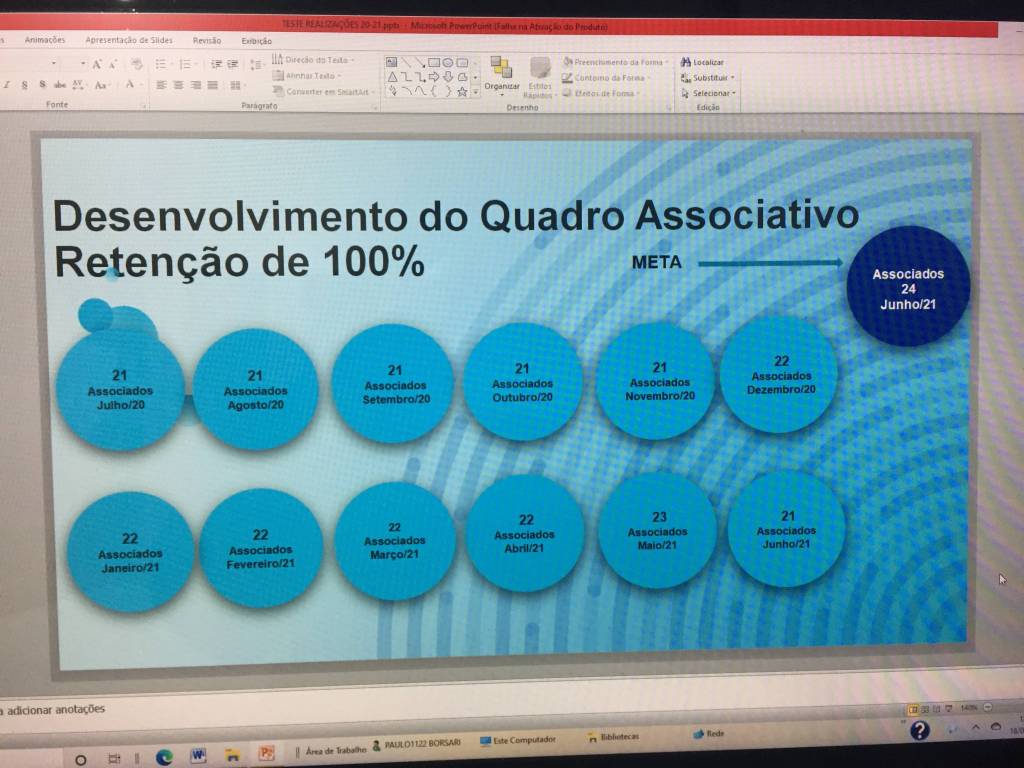1024x768 pixels.
Task: Toggle strikethrough text formatting
Action: pyautogui.click(x=60, y=85)
